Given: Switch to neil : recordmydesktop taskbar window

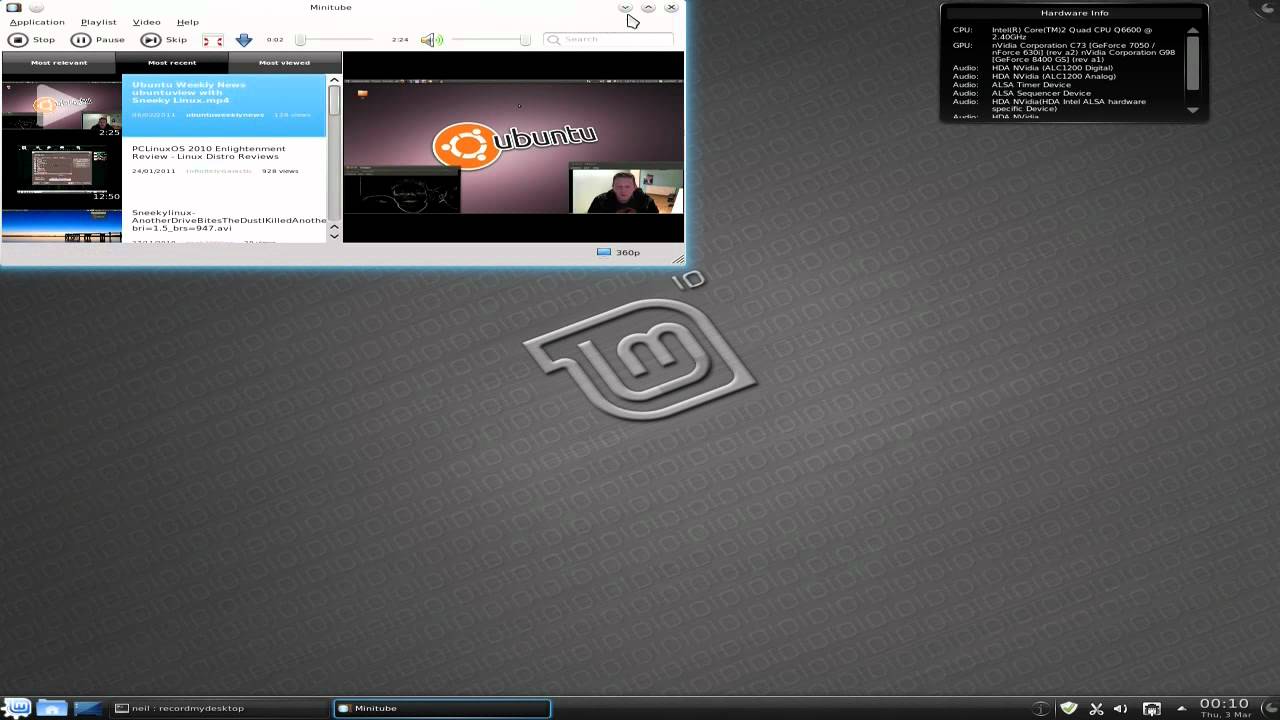Looking at the screenshot, I should click(220, 708).
